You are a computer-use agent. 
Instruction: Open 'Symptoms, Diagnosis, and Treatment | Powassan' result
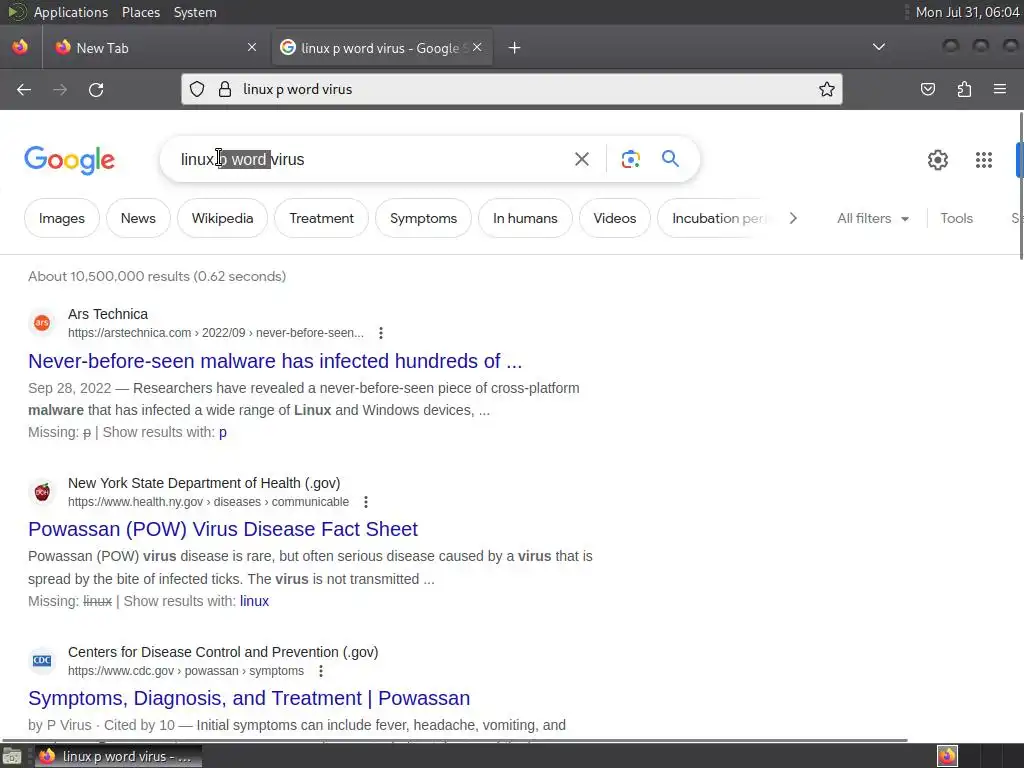pos(249,698)
